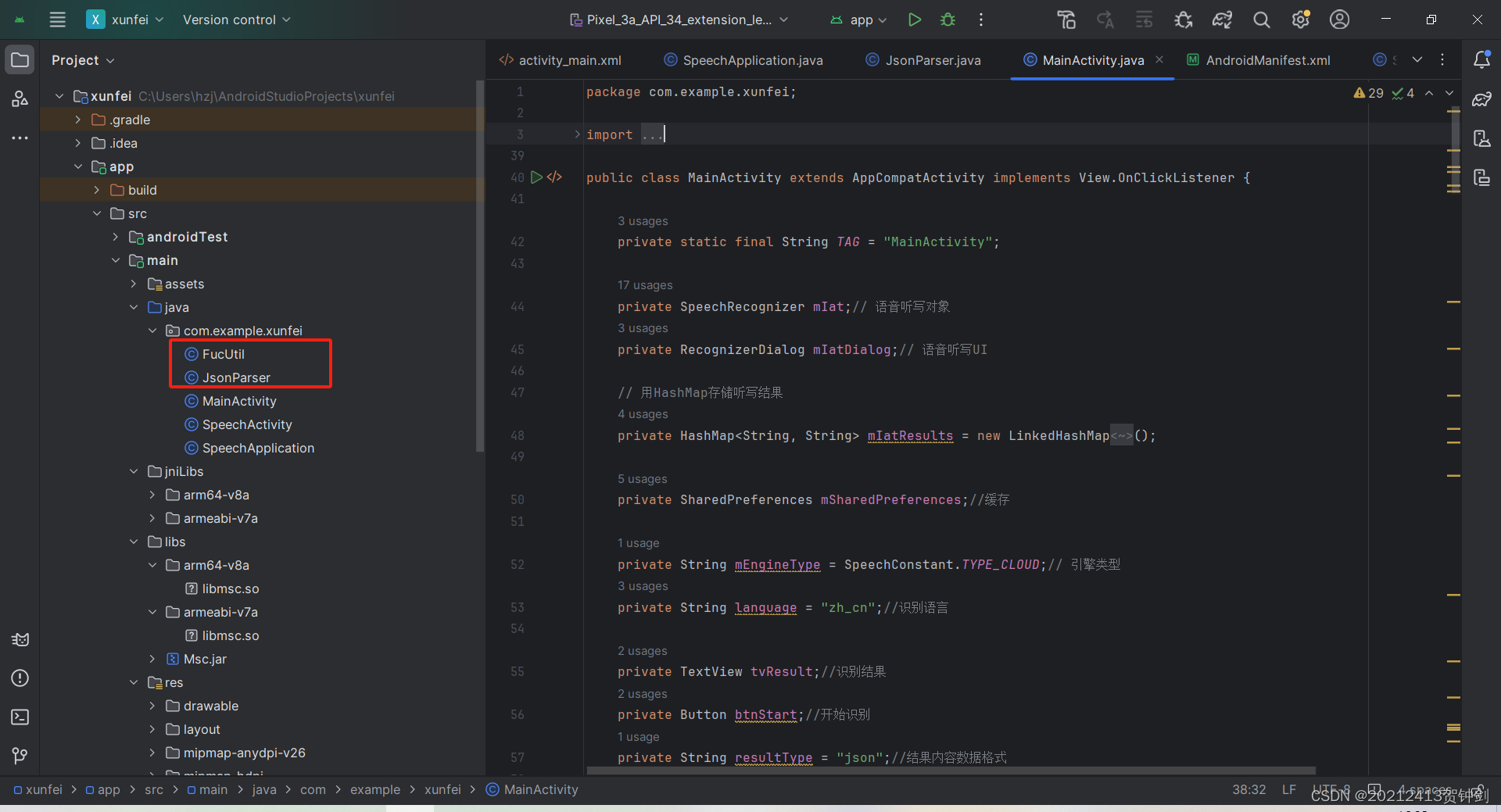
Task: Expand the .gradle folder
Action: coord(77,120)
